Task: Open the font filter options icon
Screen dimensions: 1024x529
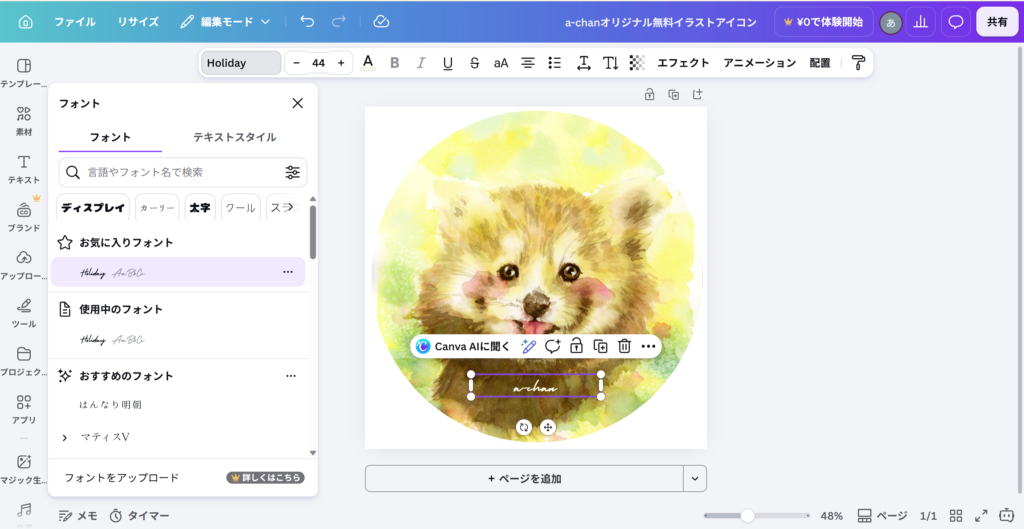Action: click(x=293, y=172)
